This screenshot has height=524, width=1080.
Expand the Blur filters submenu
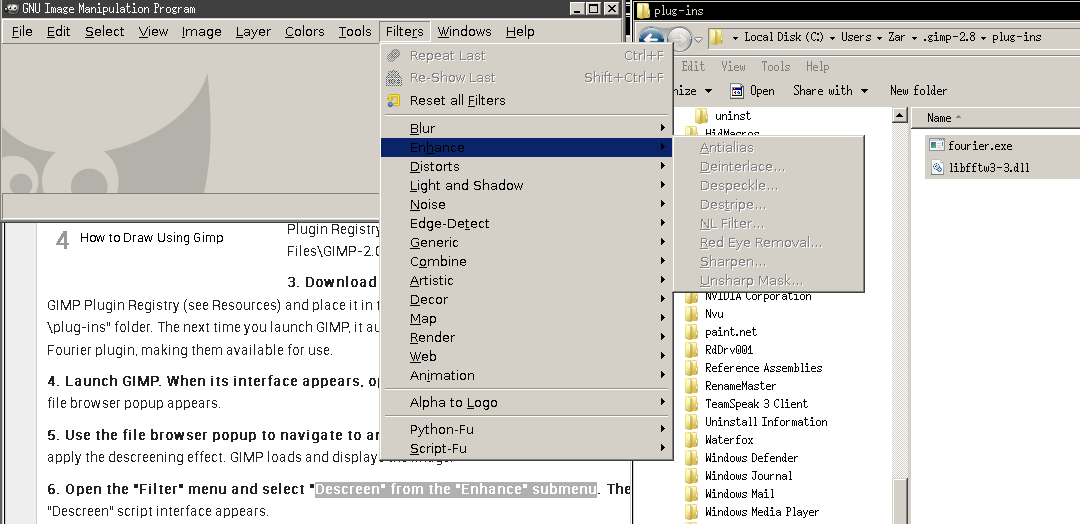526,129
